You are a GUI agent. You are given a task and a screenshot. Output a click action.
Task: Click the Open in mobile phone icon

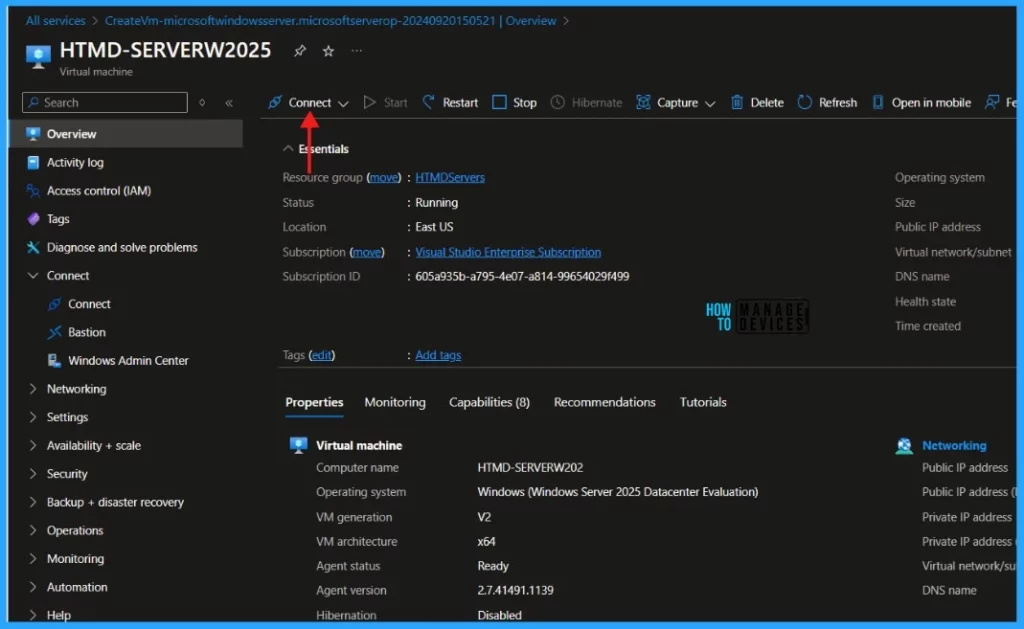pos(878,102)
